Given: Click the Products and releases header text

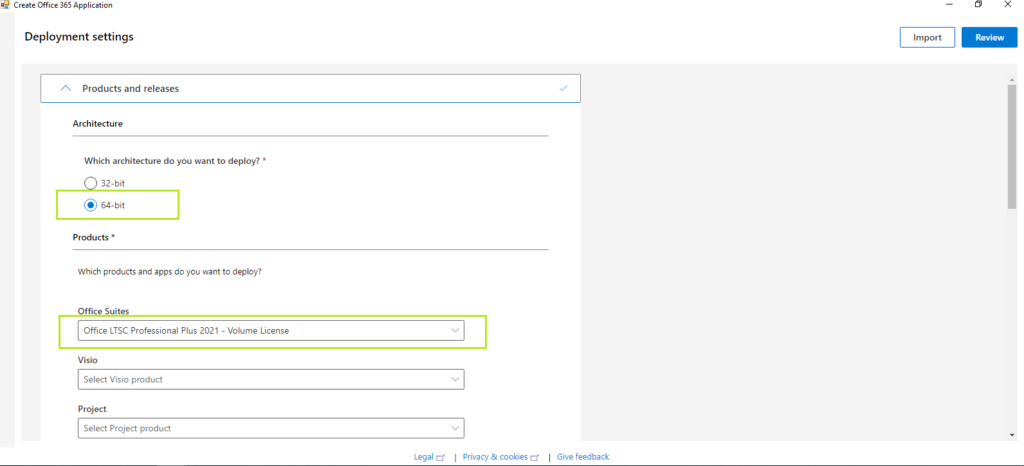Looking at the screenshot, I should (130, 88).
